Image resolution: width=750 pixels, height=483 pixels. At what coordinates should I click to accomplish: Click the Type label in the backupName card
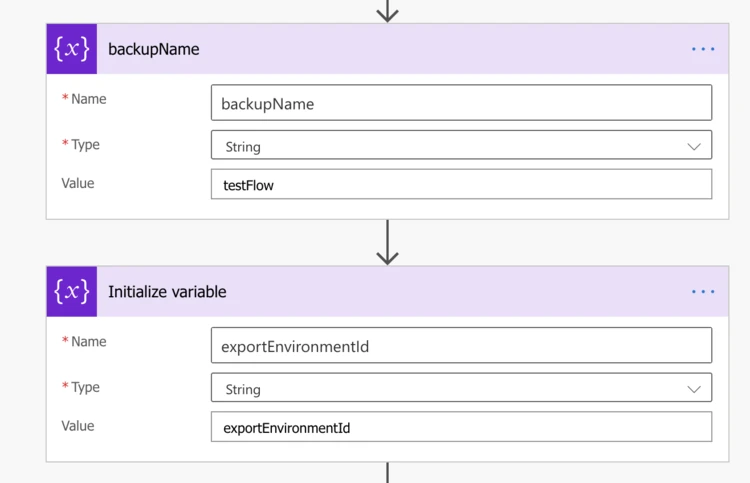(x=85, y=145)
